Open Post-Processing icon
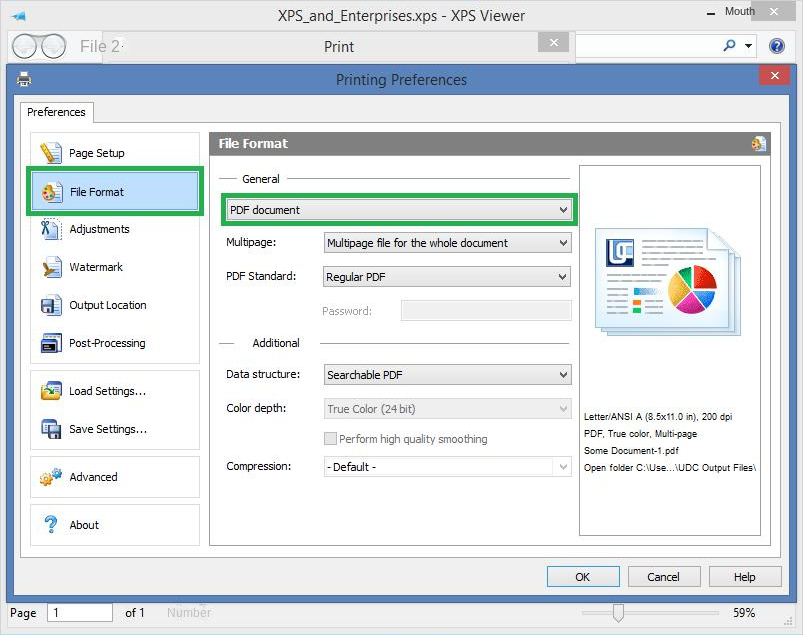Viewport: 803px width, 635px height. tap(51, 343)
